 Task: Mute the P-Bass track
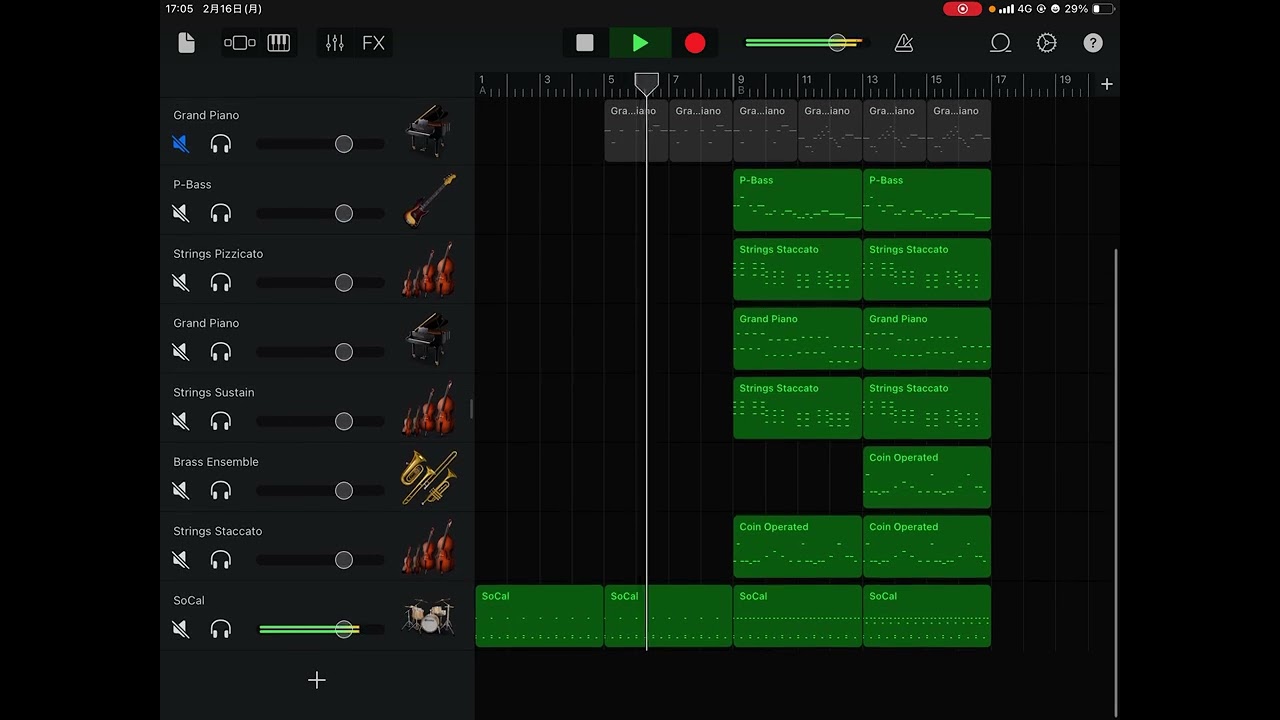181,213
